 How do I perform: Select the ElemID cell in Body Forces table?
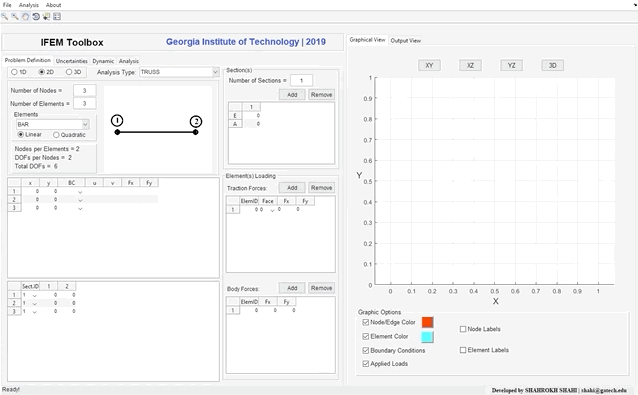pos(249,310)
